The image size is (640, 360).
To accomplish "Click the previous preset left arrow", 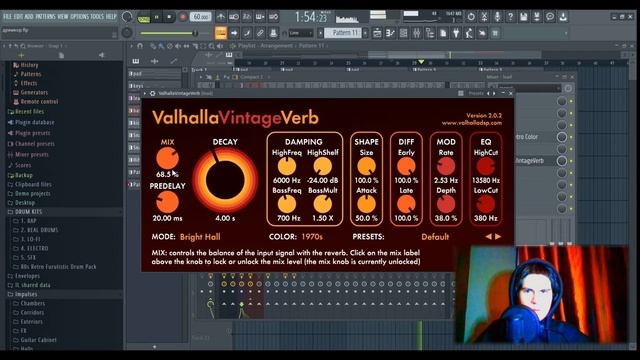I will 488,237.
